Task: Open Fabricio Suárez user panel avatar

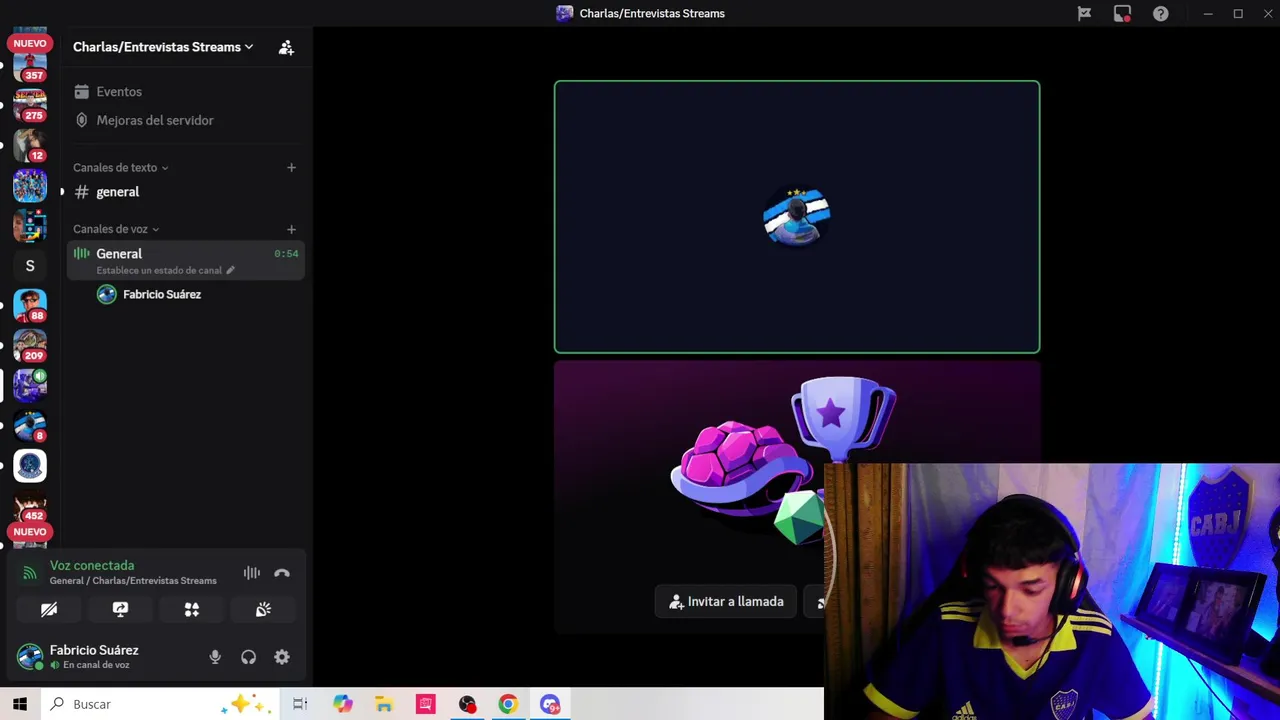Action: click(x=30, y=657)
